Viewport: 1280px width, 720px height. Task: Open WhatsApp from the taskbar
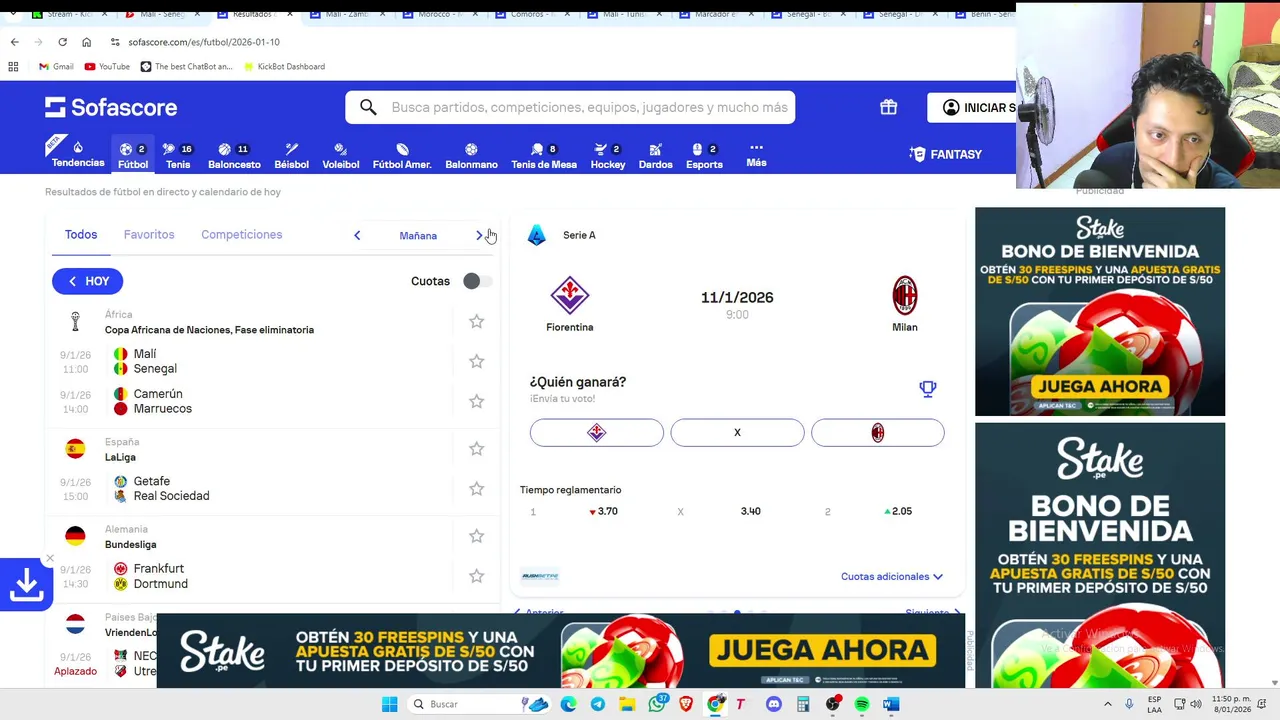(x=657, y=704)
